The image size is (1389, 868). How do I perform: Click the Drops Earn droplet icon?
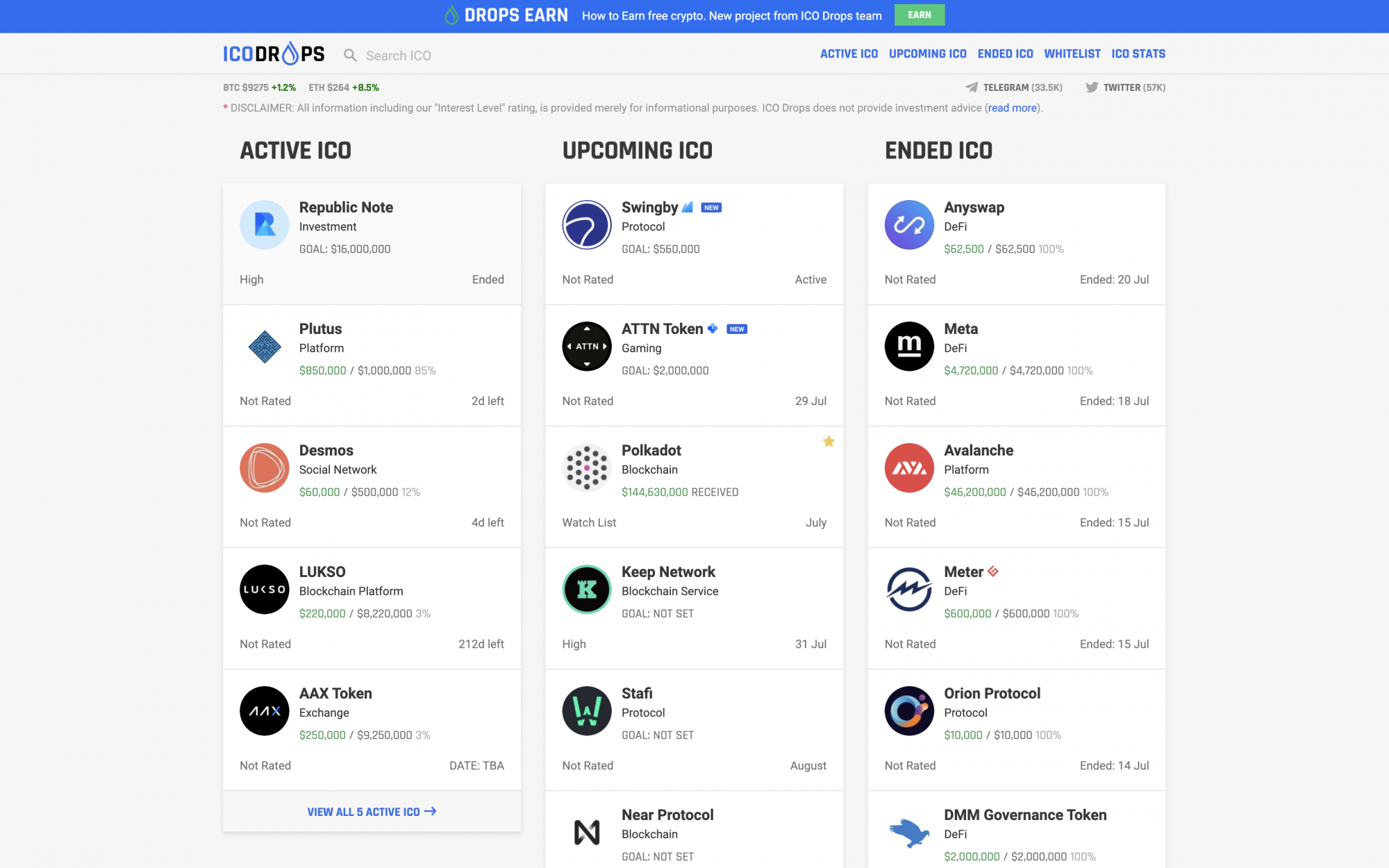(451, 15)
